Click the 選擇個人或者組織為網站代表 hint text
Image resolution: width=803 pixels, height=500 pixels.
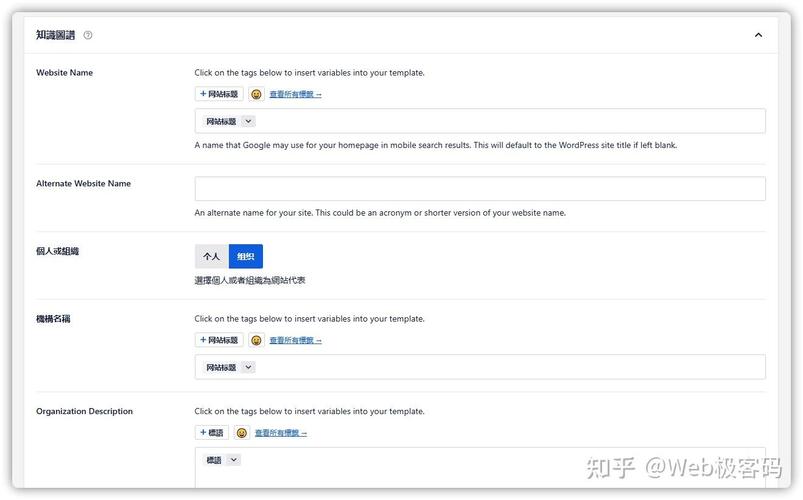tap(250, 280)
